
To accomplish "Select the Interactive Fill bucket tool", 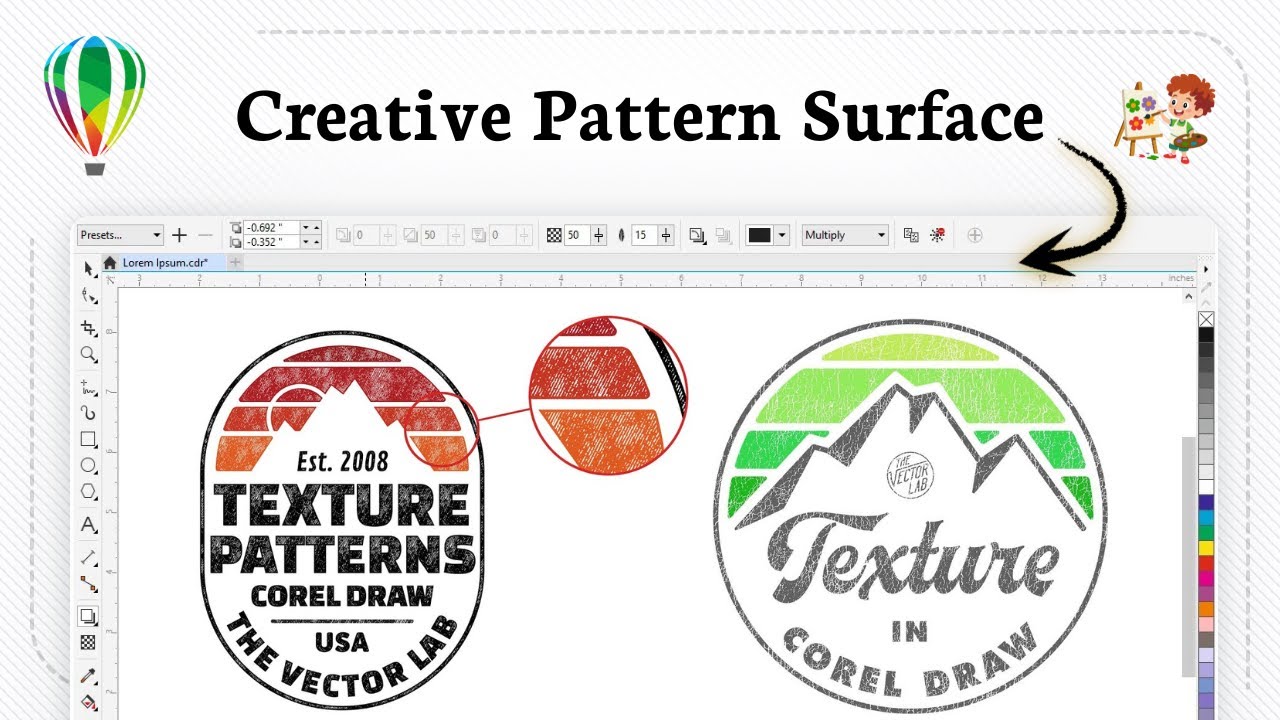I will (x=88, y=702).
